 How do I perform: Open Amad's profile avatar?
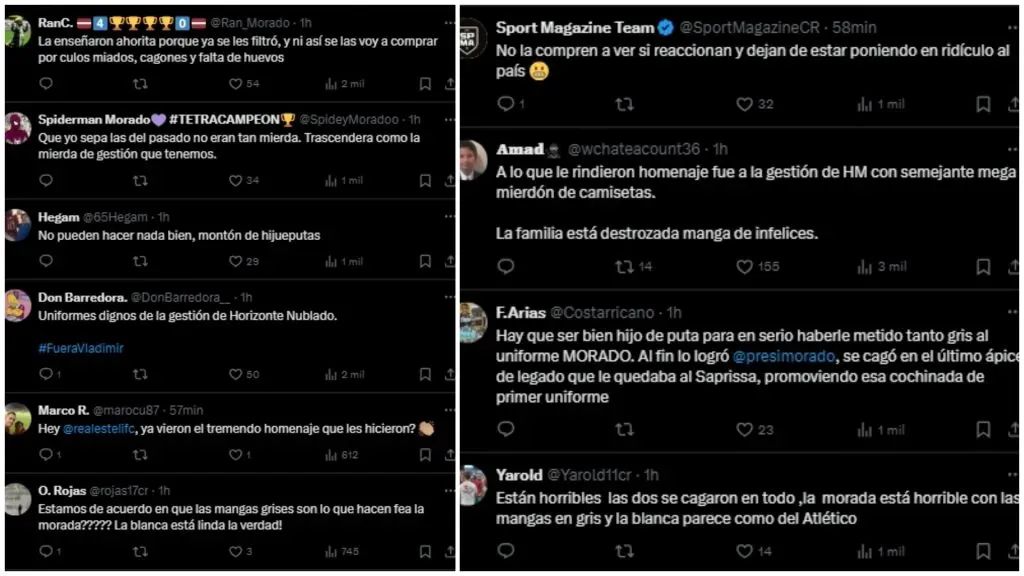tap(474, 160)
